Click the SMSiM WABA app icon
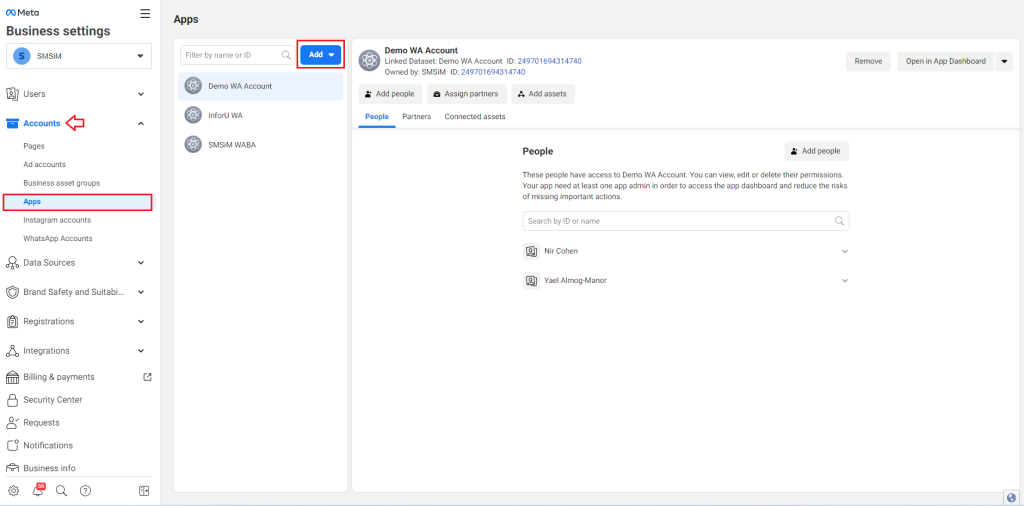 tap(193, 144)
